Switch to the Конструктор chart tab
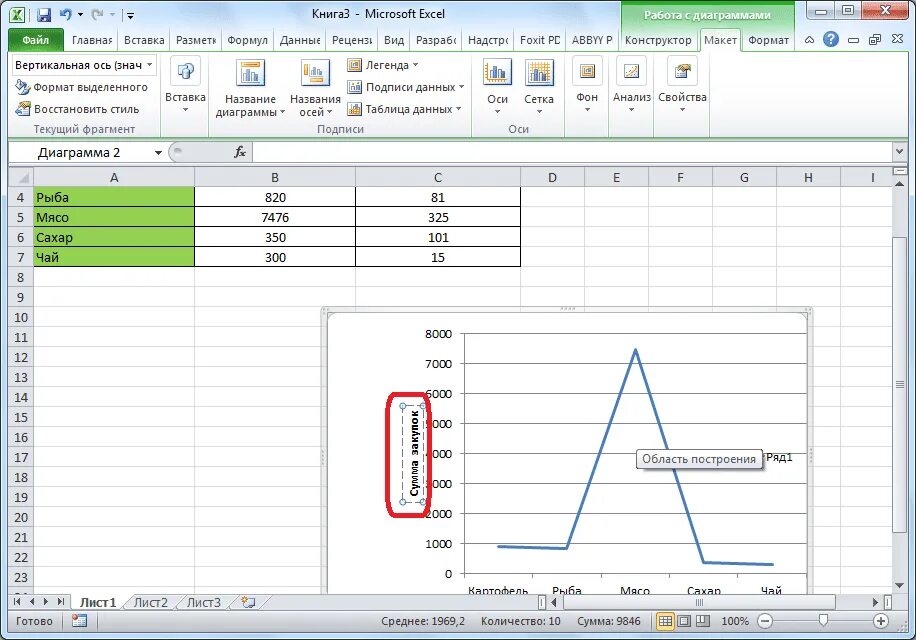This screenshot has height=640, width=916. pos(658,40)
